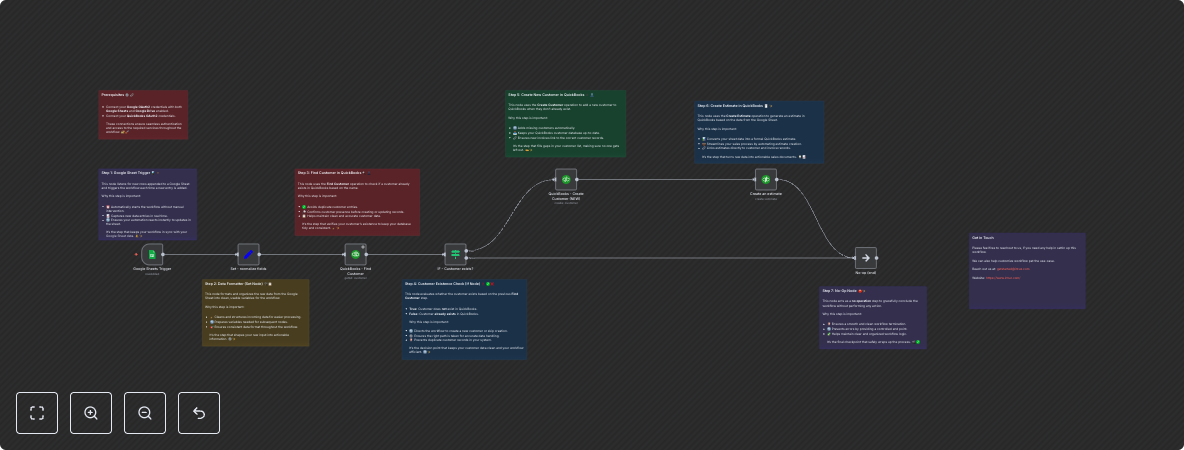Select the Get in Touch sticky note heading
This screenshot has width=1184, height=450.
click(x=982, y=237)
